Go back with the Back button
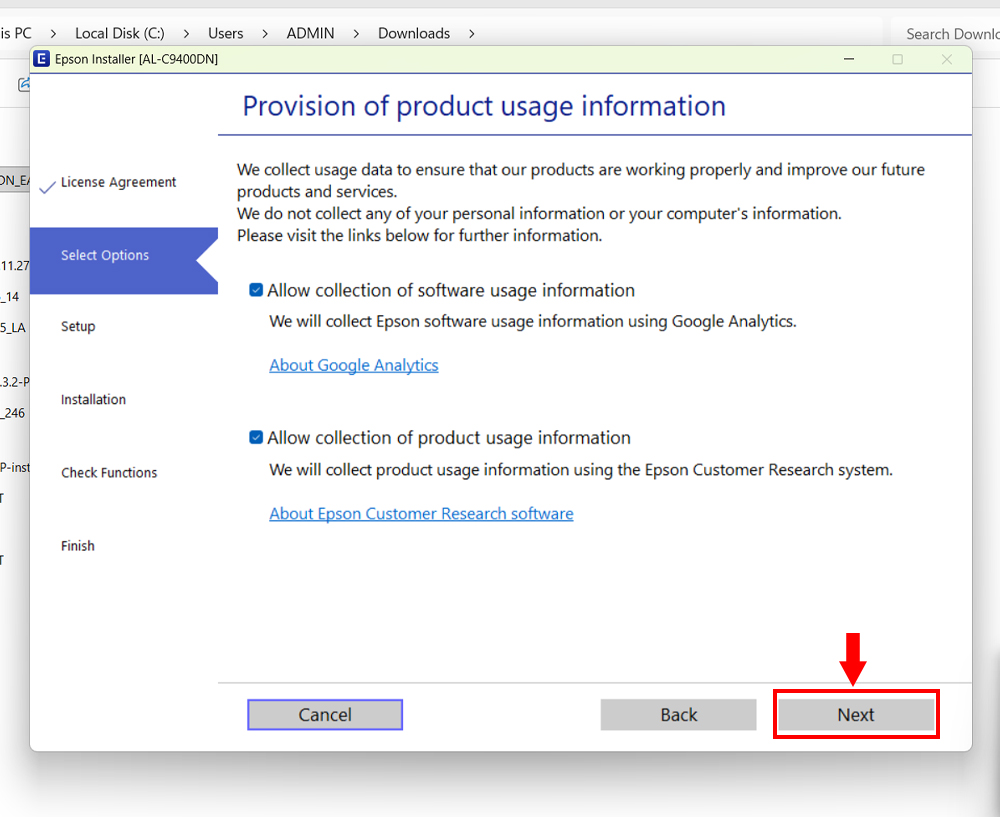 point(679,714)
